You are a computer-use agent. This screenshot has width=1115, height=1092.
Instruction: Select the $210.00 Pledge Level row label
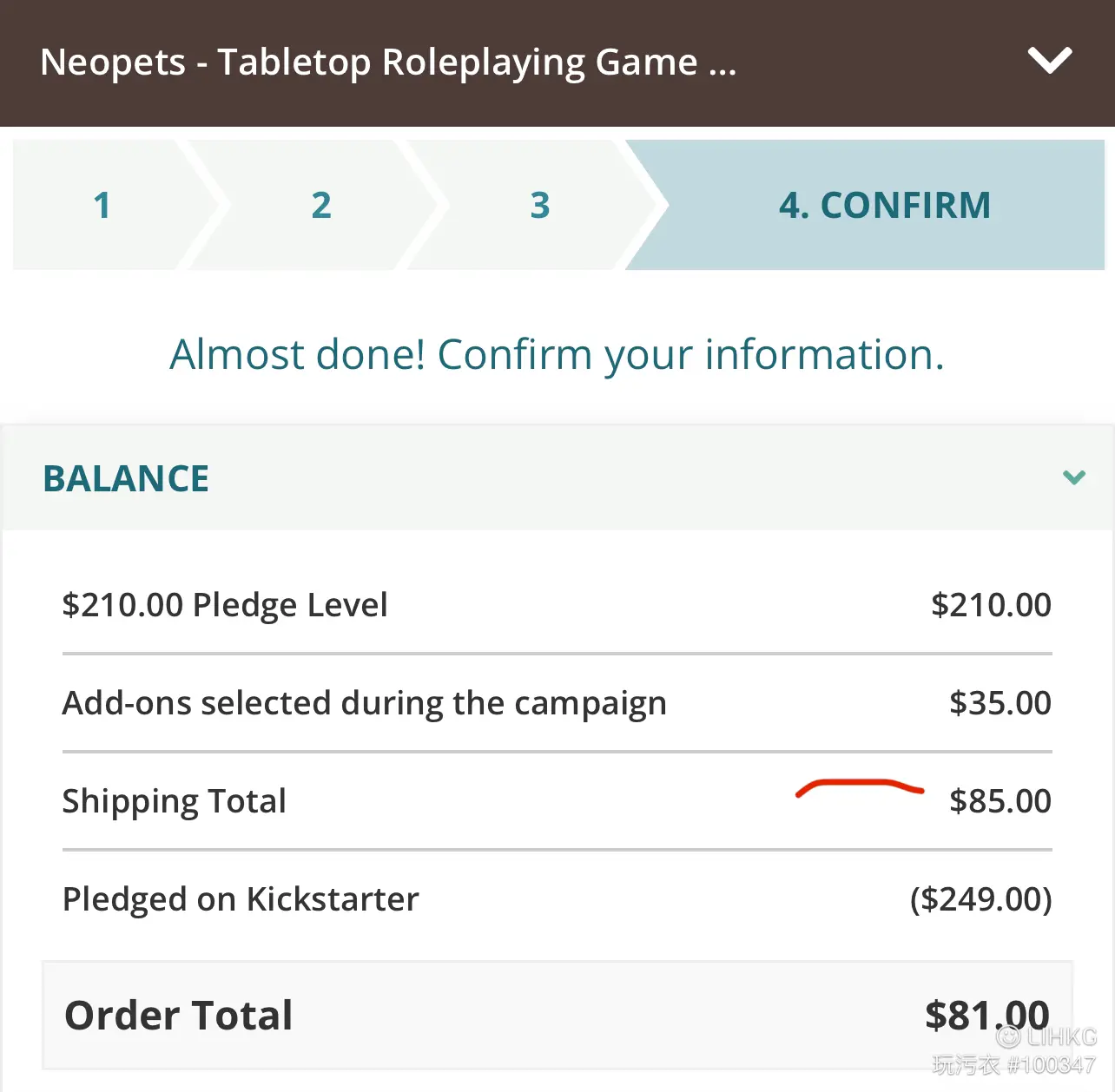point(225,605)
